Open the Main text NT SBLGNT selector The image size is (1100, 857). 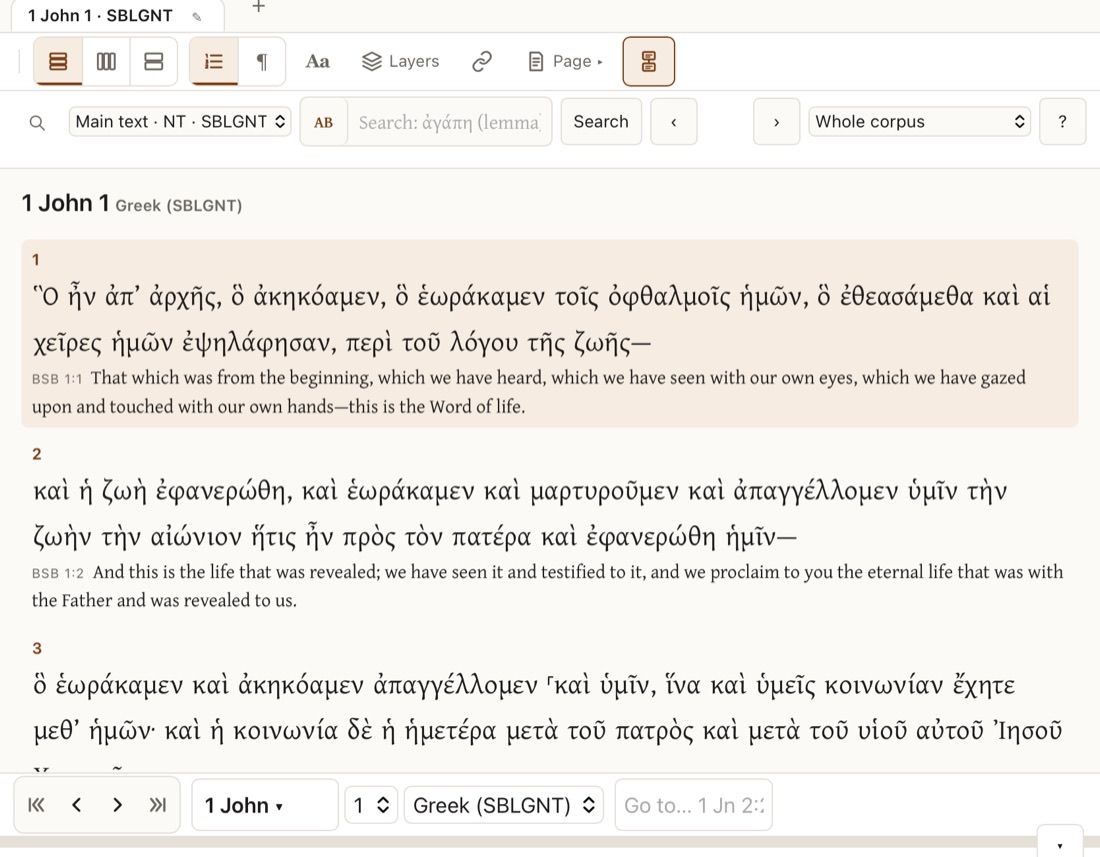point(180,121)
